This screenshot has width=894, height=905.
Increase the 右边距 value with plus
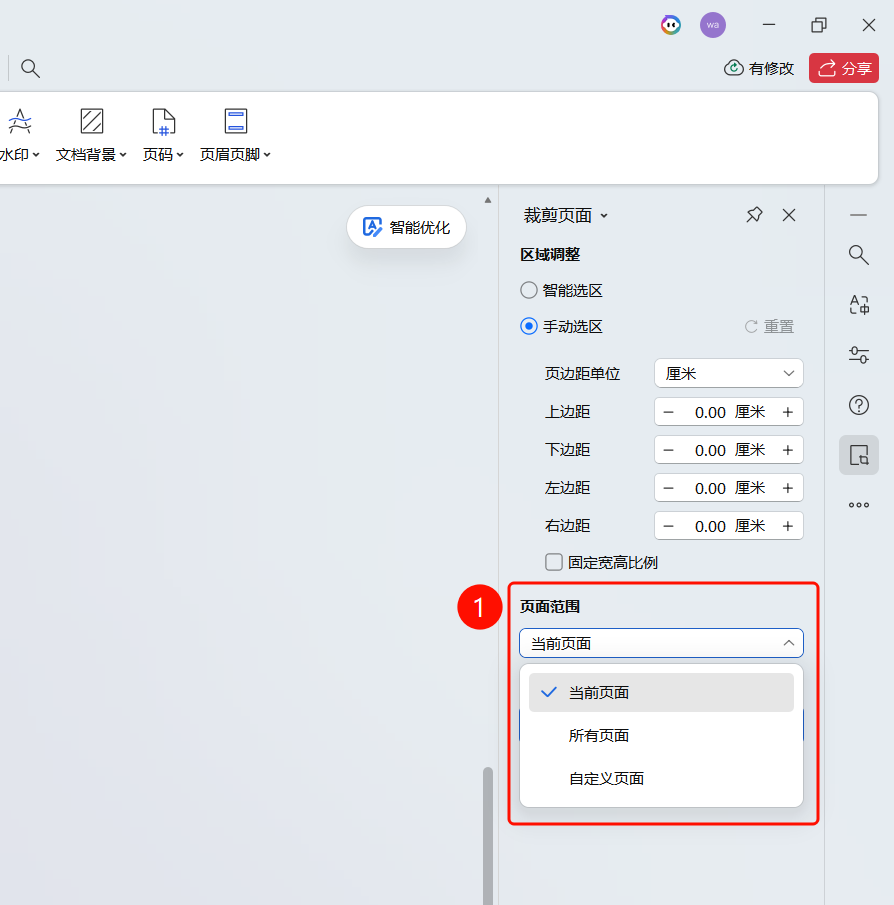(x=788, y=526)
